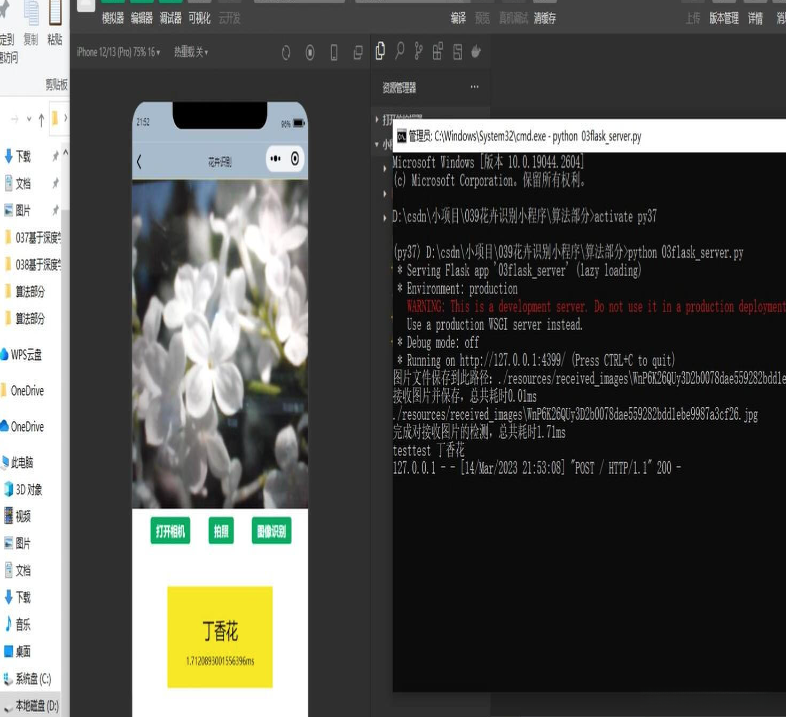The width and height of the screenshot is (786, 717).
Task: Click 本地磁盘 (D:) in Explorer sidebar
Action: 31,706
